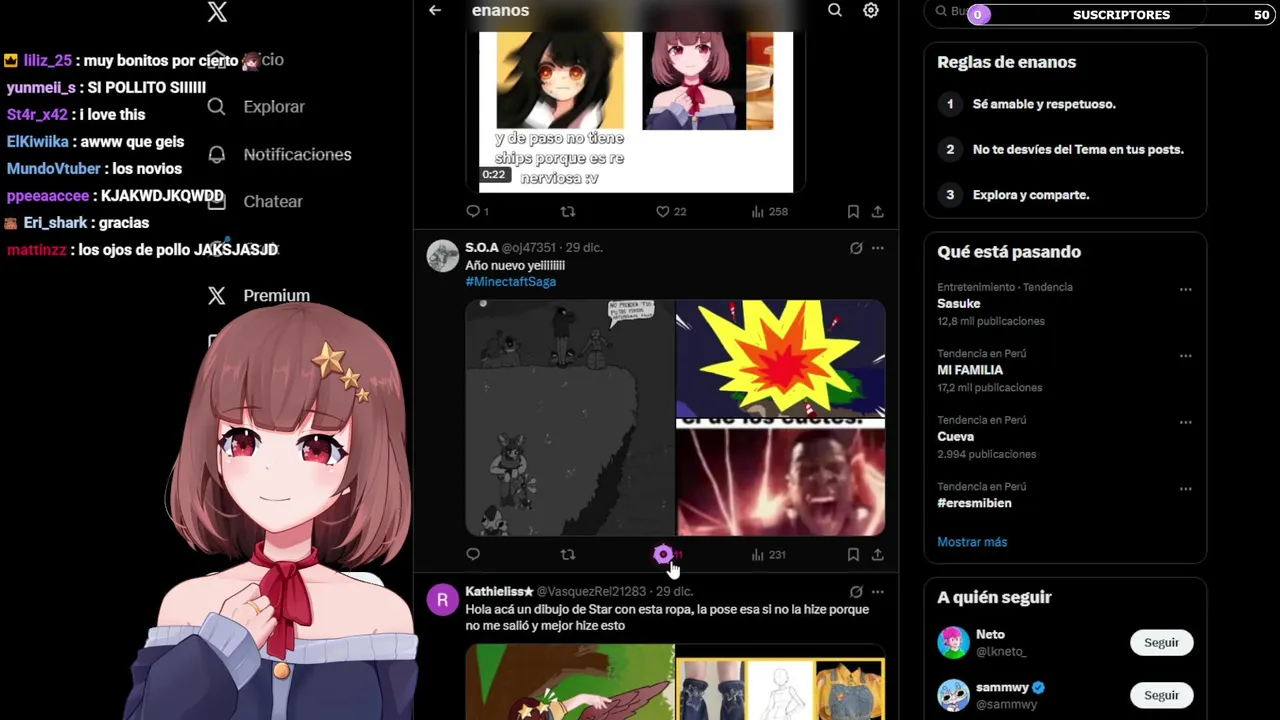Viewport: 1280px width, 720px height.
Task: Open more options on S.O.A post
Action: pos(877,248)
